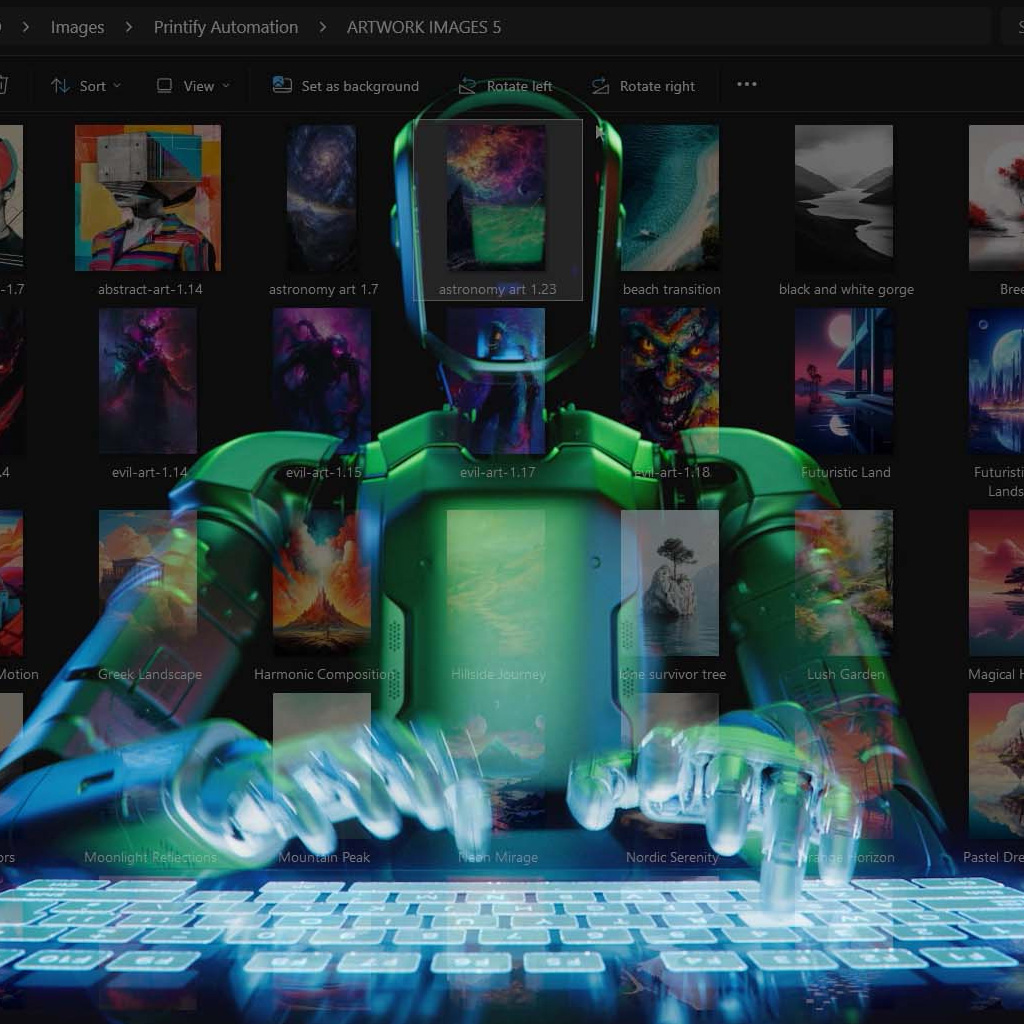The width and height of the screenshot is (1024, 1024).
Task: Click the Sort arrows icon in toolbar
Action: pos(60,86)
